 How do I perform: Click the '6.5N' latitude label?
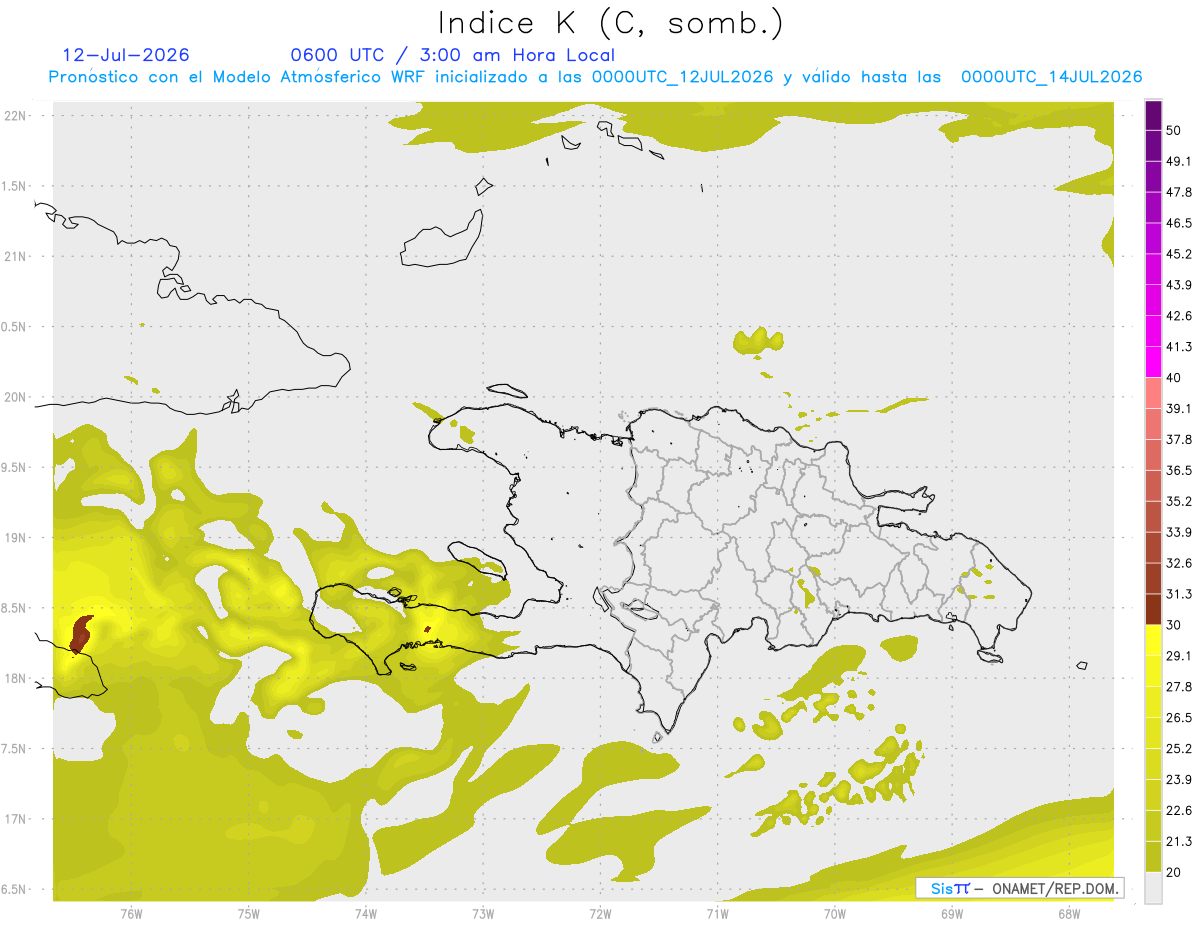pyautogui.click(x=14, y=890)
